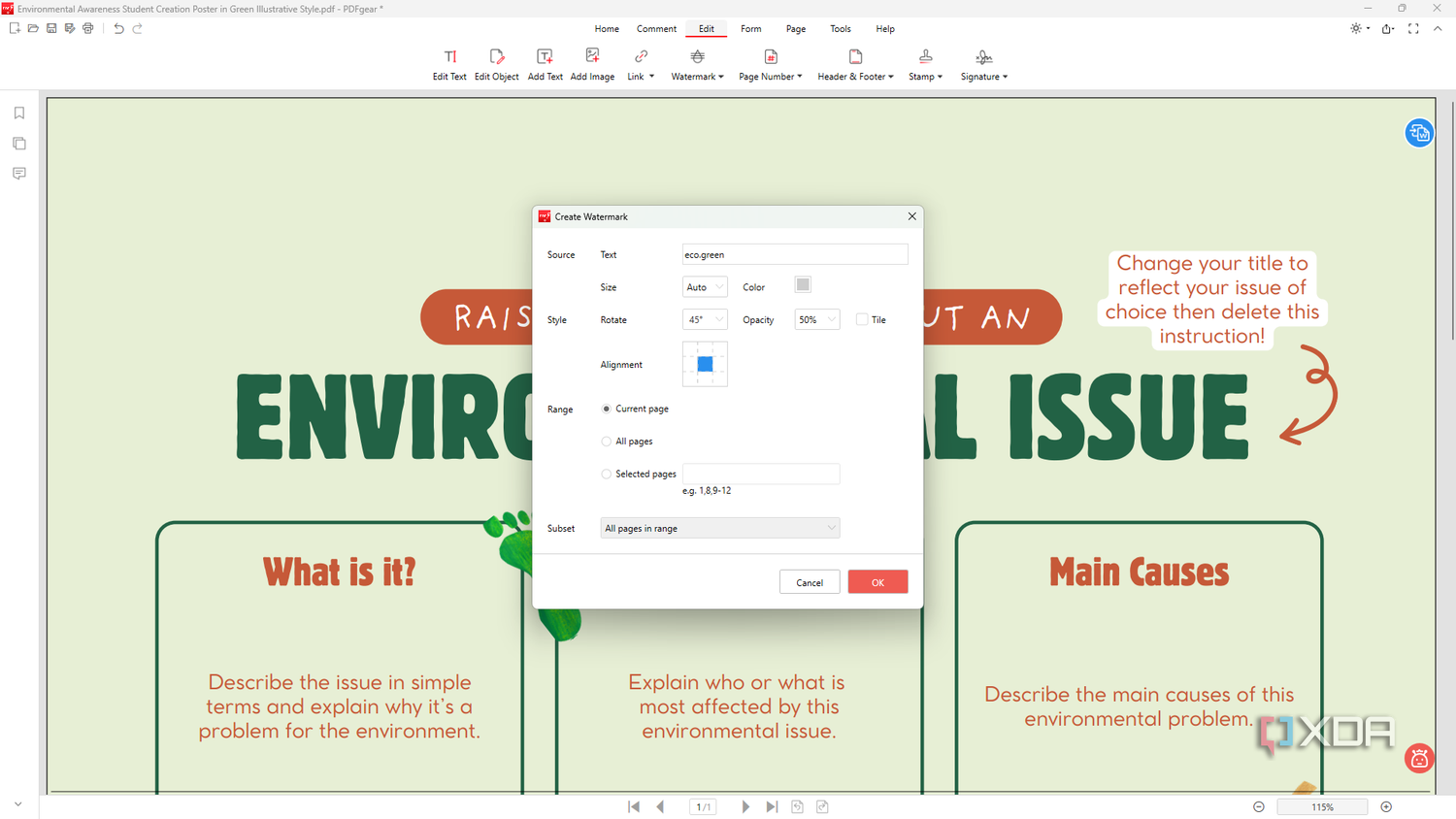Open the comments sidebar panel

click(19, 174)
